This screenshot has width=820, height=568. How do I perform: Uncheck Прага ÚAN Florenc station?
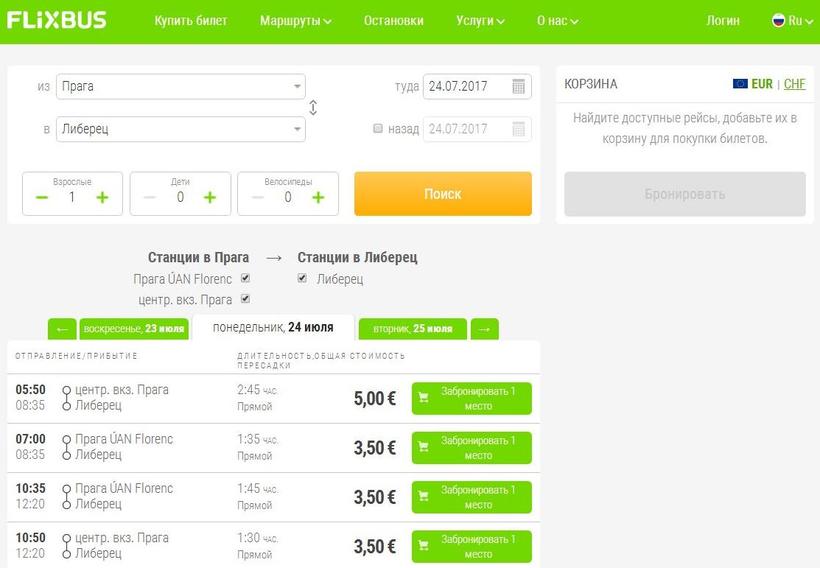click(245, 278)
